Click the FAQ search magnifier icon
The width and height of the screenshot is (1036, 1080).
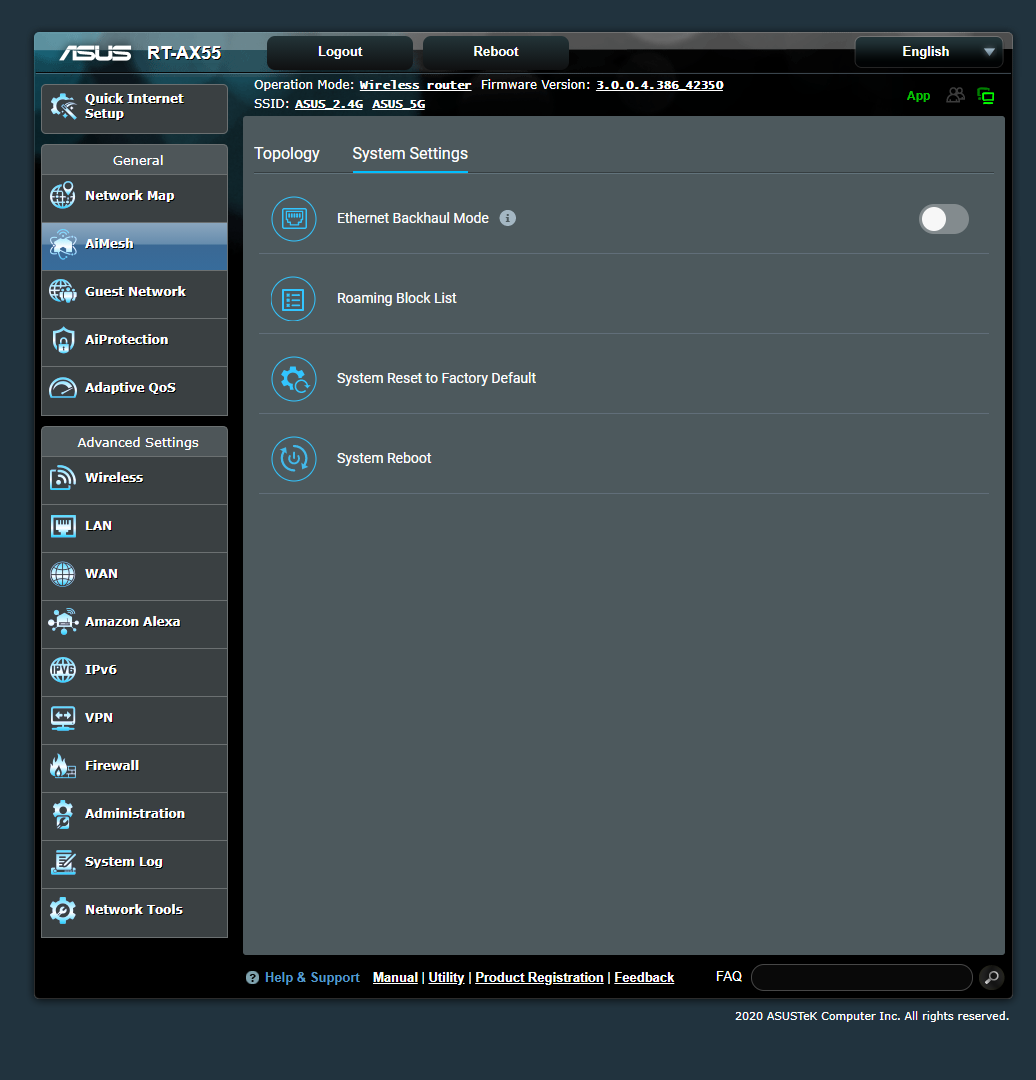(x=991, y=977)
